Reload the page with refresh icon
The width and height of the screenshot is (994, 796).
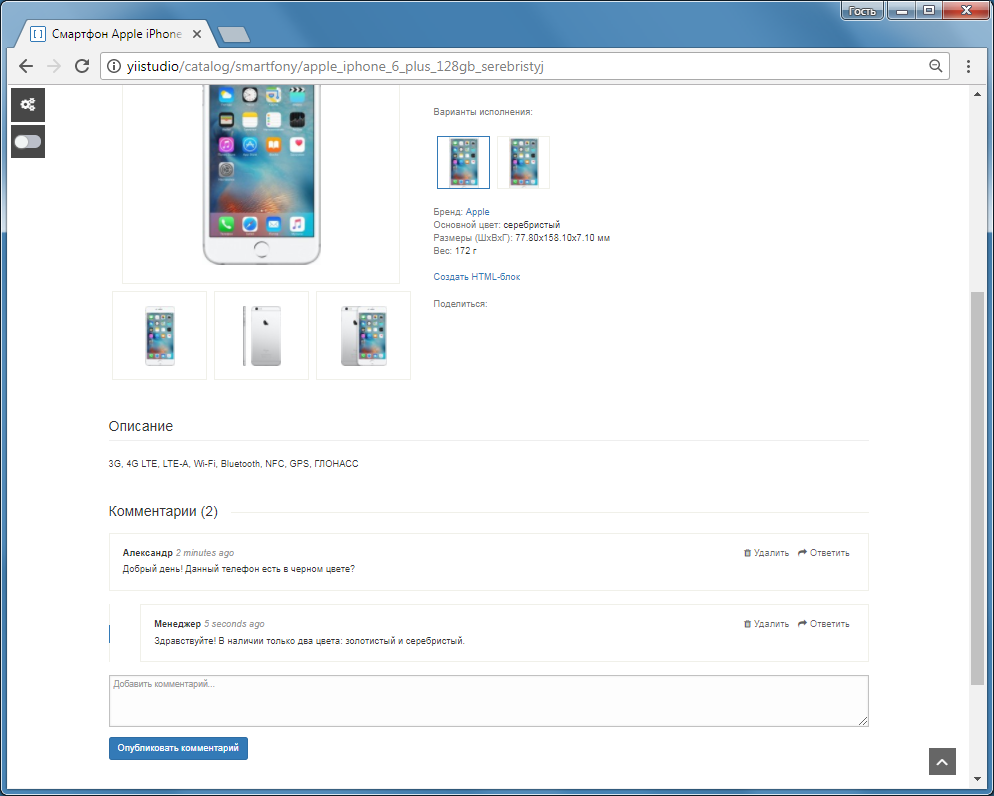point(82,66)
